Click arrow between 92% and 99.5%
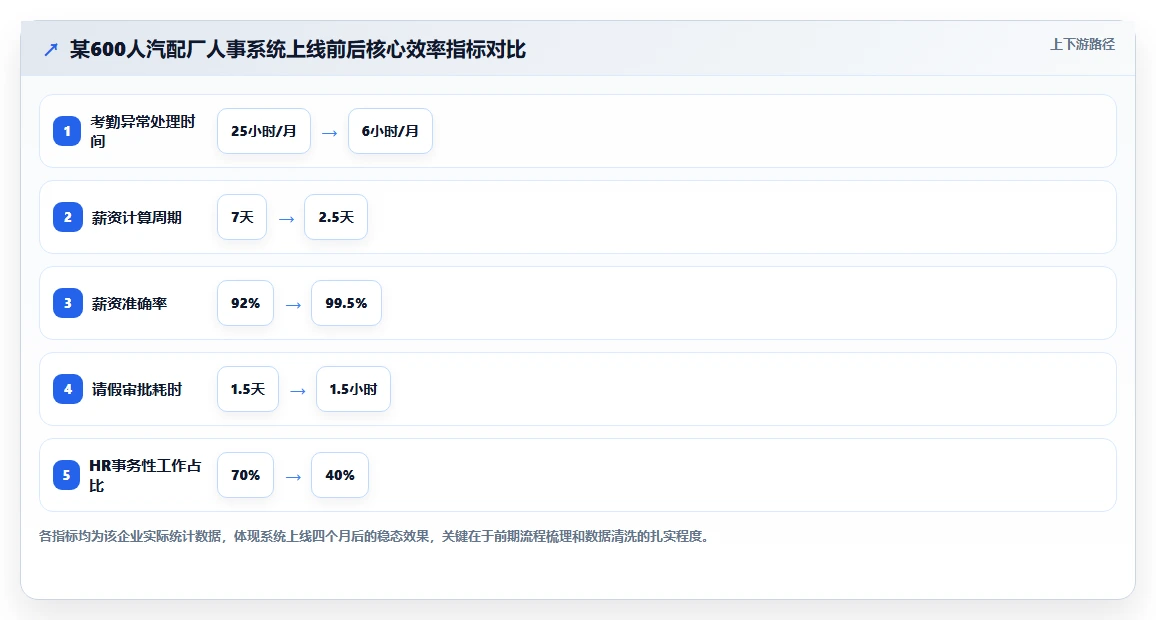This screenshot has width=1156, height=620. (293, 305)
